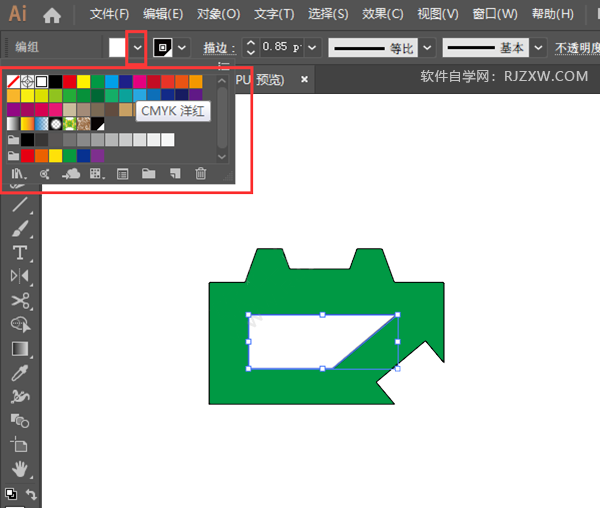Open the 视图(V) menu
The image size is (600, 508).
point(438,14)
